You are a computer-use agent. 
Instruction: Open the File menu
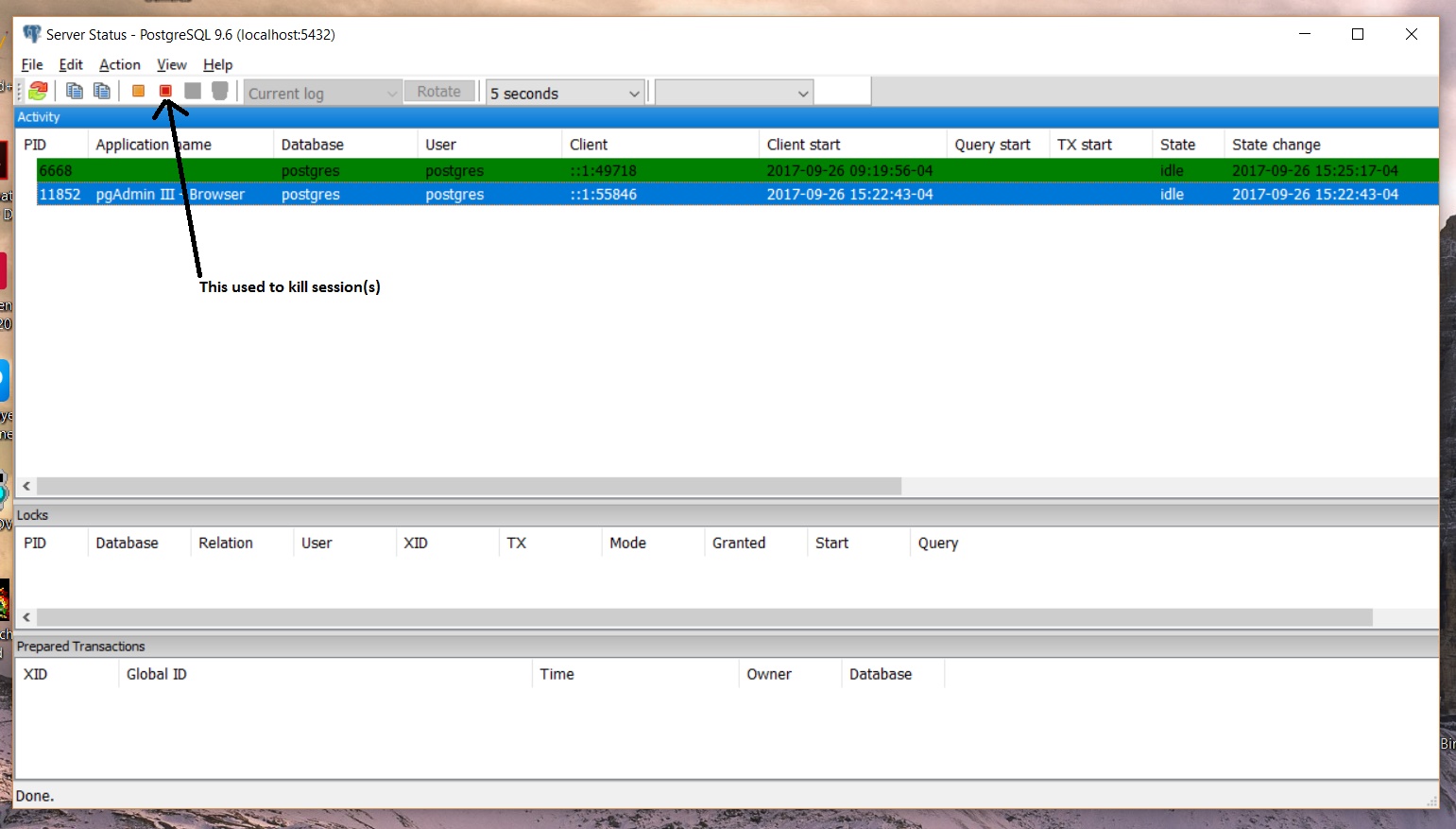click(x=32, y=64)
